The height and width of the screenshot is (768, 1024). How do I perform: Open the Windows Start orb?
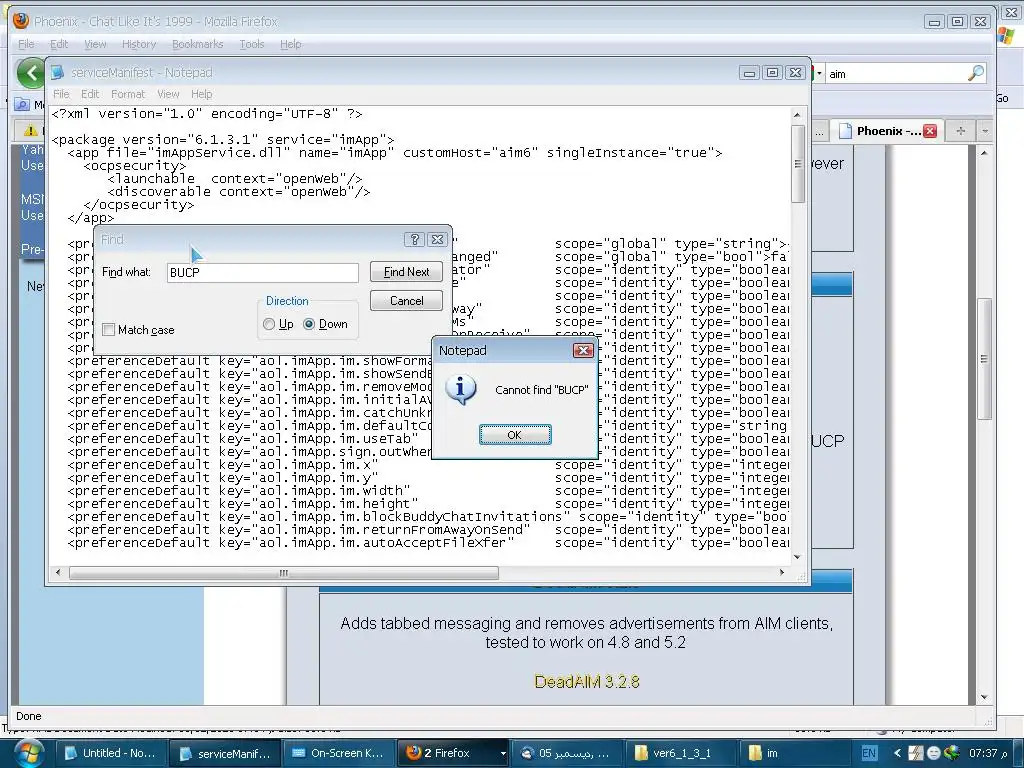pyautogui.click(x=29, y=753)
